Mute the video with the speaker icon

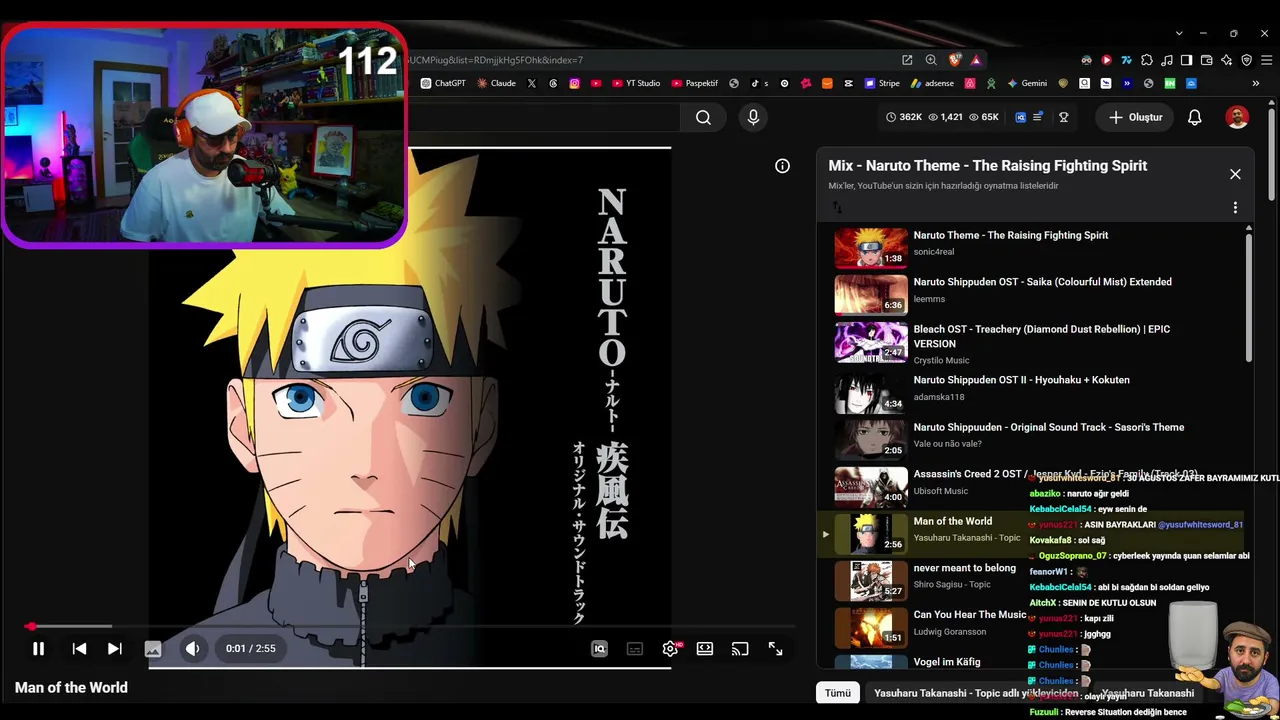192,649
